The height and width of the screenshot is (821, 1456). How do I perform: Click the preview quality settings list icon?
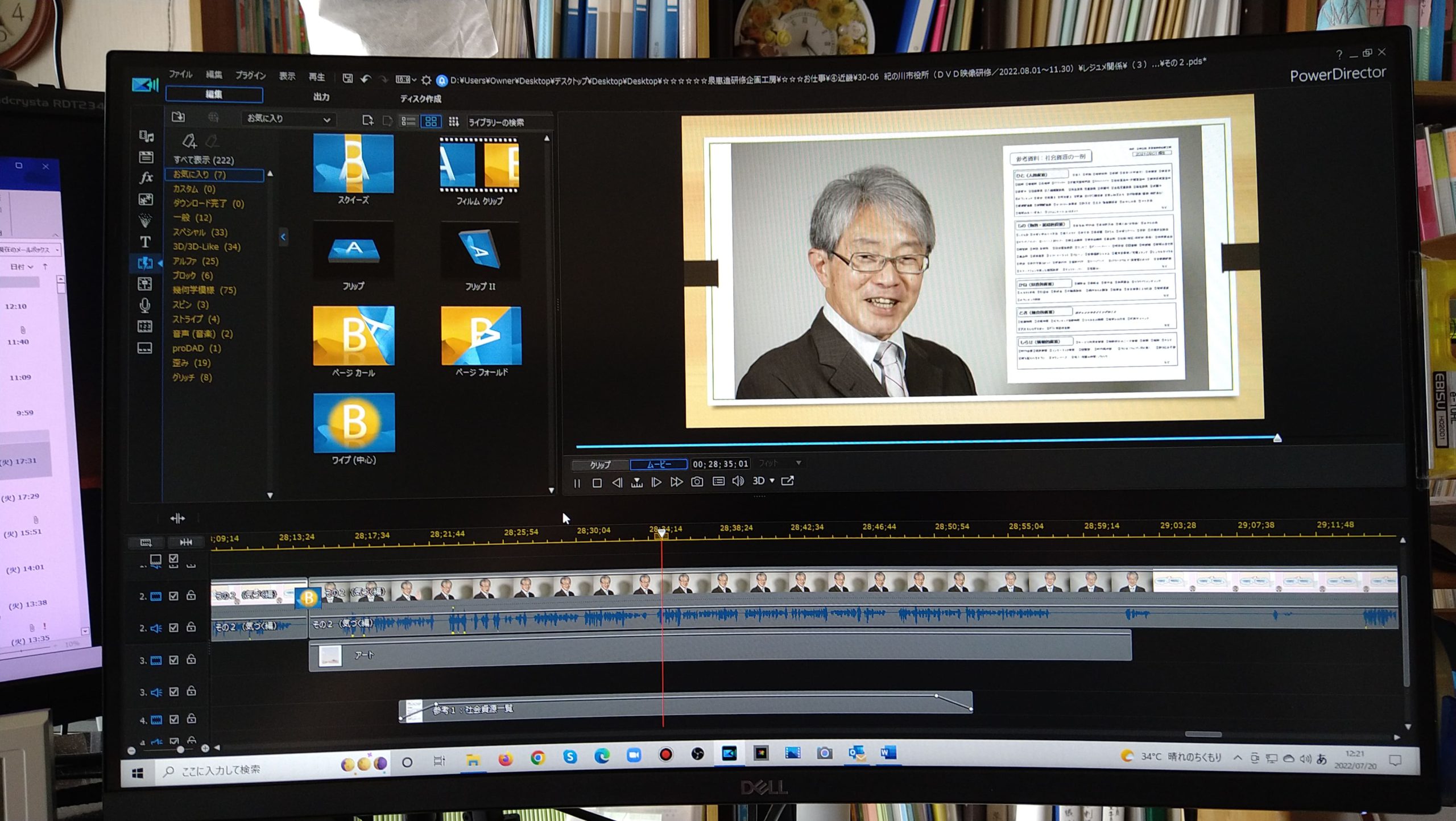[718, 481]
